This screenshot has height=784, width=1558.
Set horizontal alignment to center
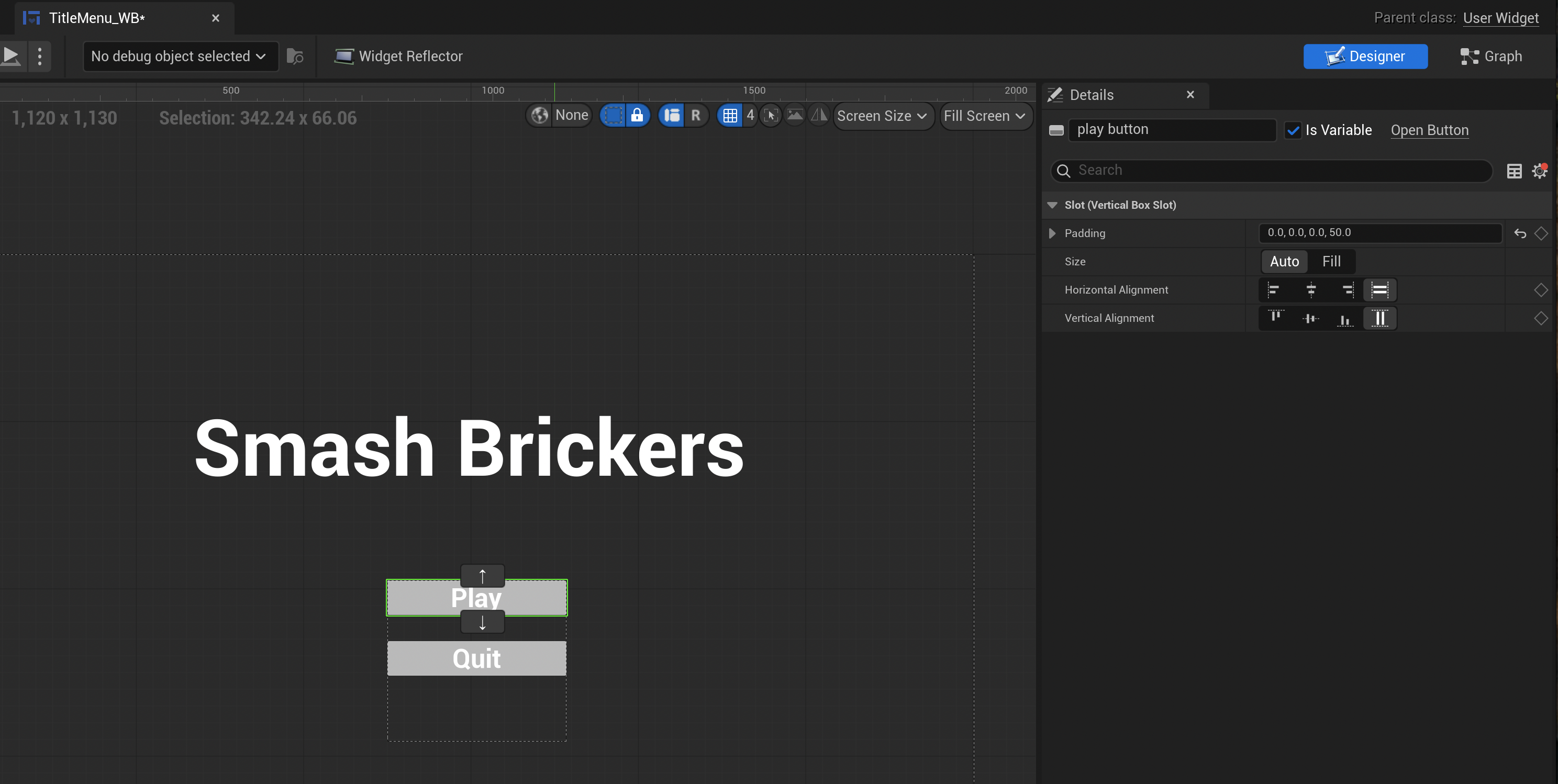pos(1310,290)
